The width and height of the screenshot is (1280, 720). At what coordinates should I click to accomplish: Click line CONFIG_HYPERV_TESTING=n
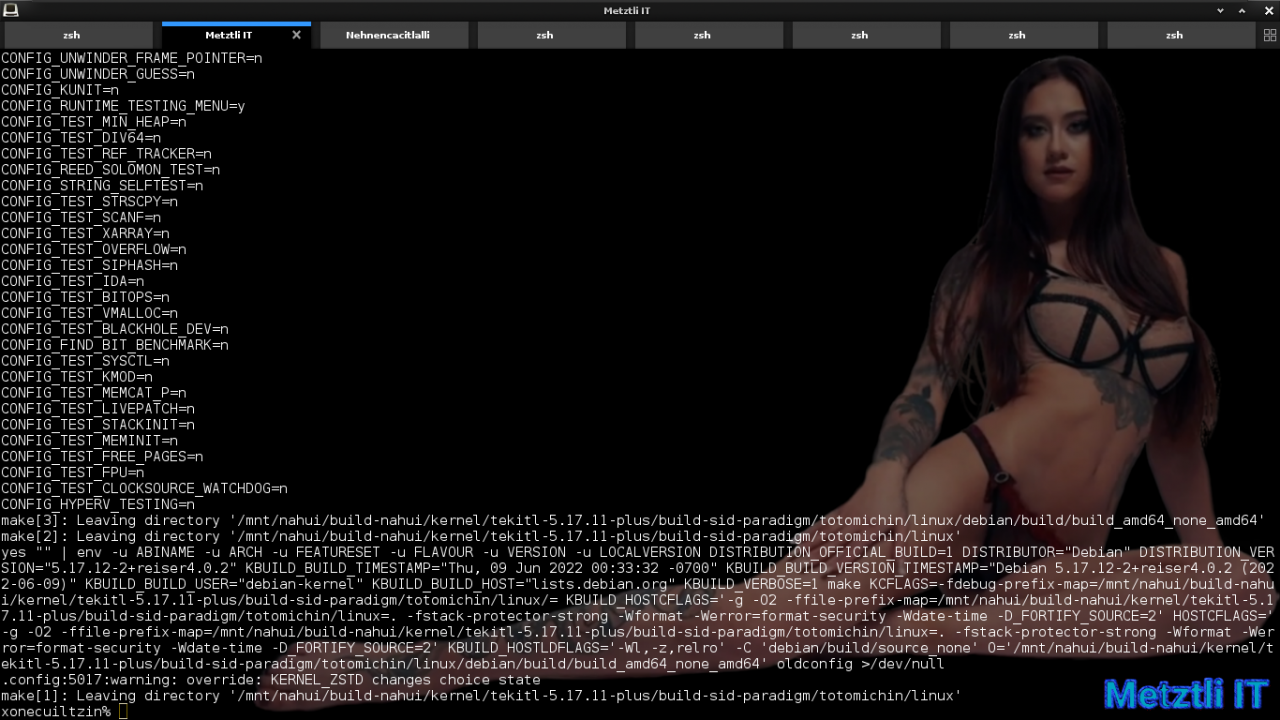coord(97,505)
